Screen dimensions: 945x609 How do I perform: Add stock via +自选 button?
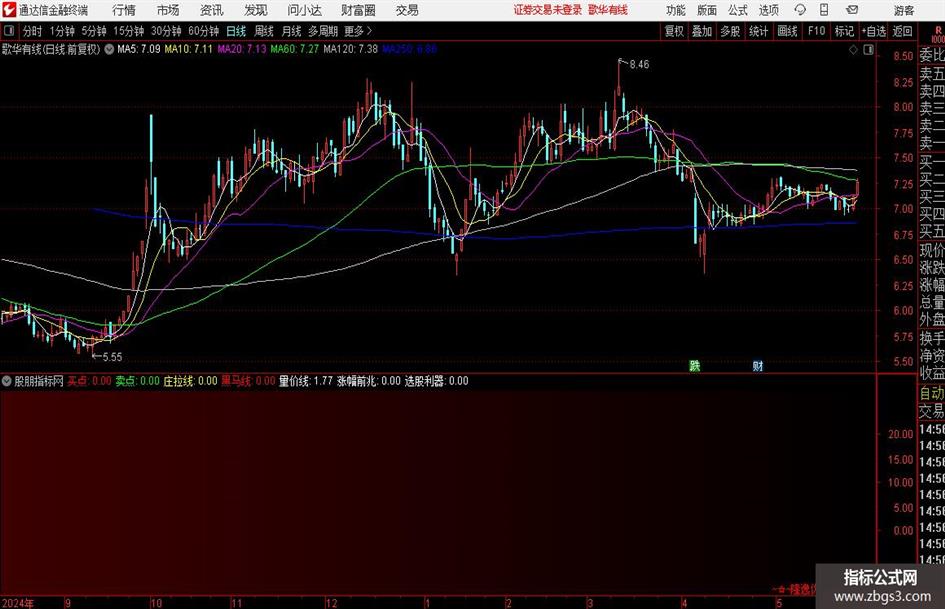(x=873, y=31)
